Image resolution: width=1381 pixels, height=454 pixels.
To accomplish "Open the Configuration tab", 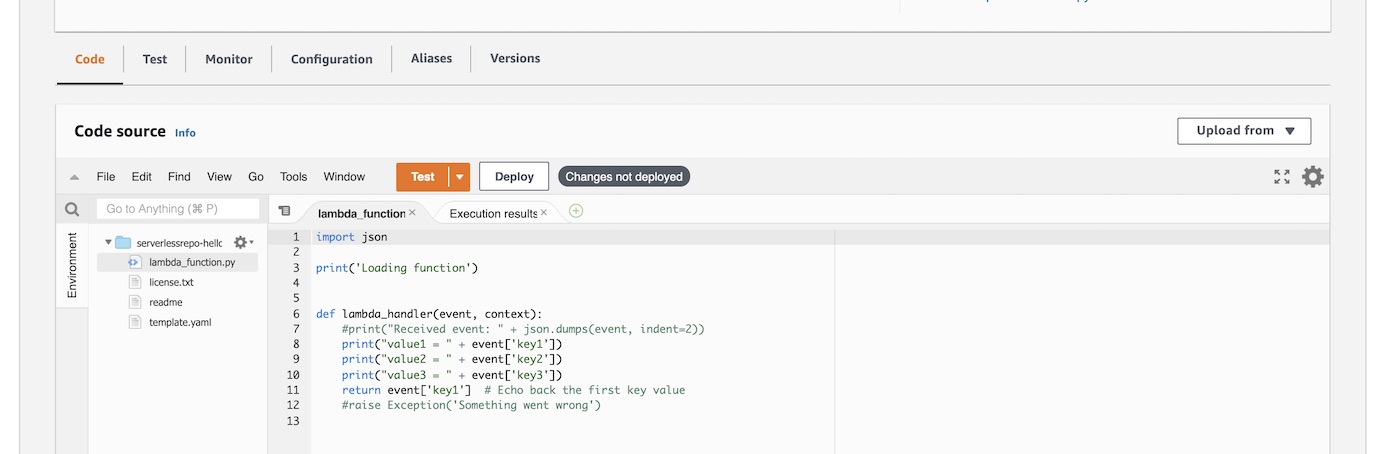I will point(331,59).
